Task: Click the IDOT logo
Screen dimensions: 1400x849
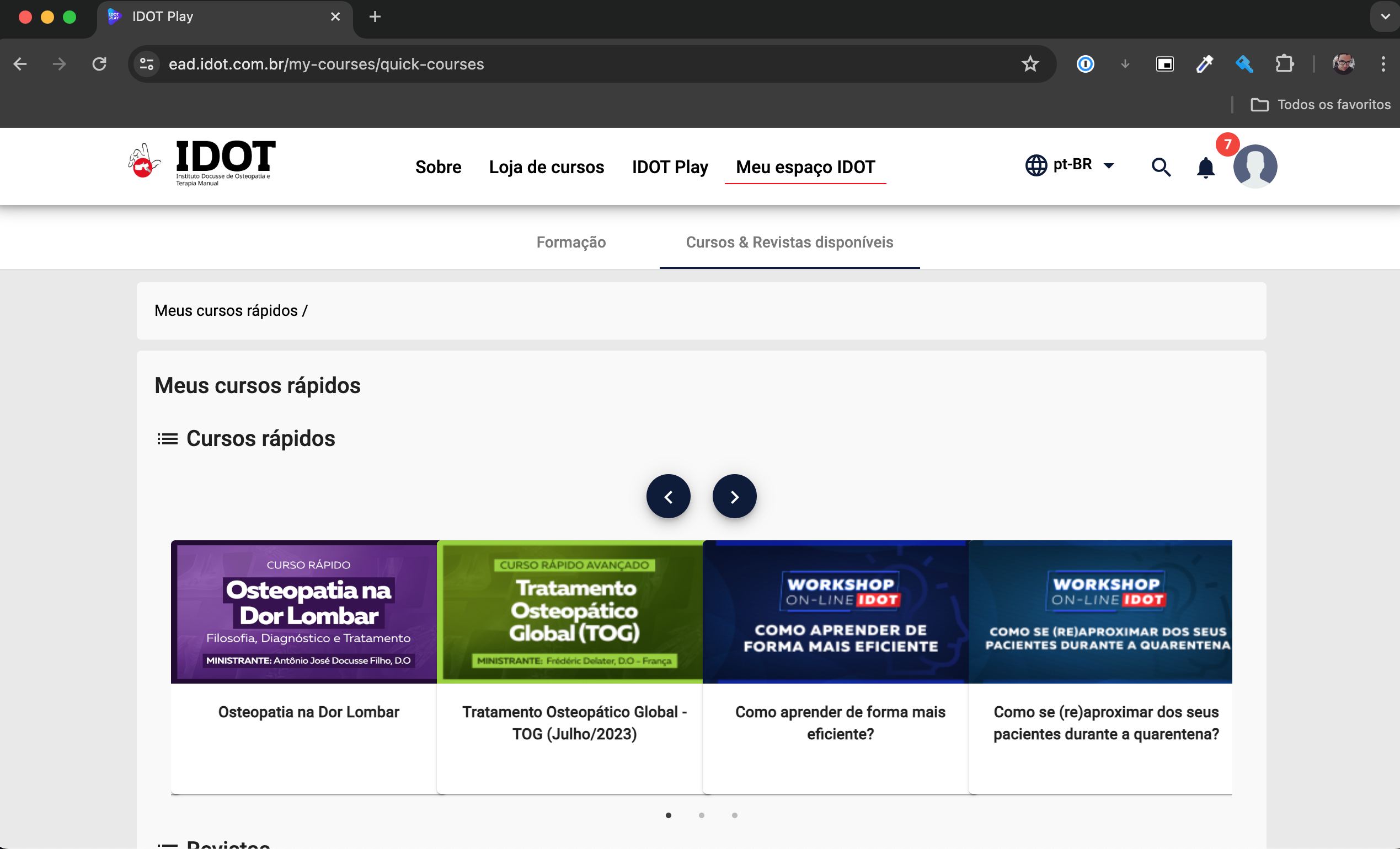Action: 202,164
